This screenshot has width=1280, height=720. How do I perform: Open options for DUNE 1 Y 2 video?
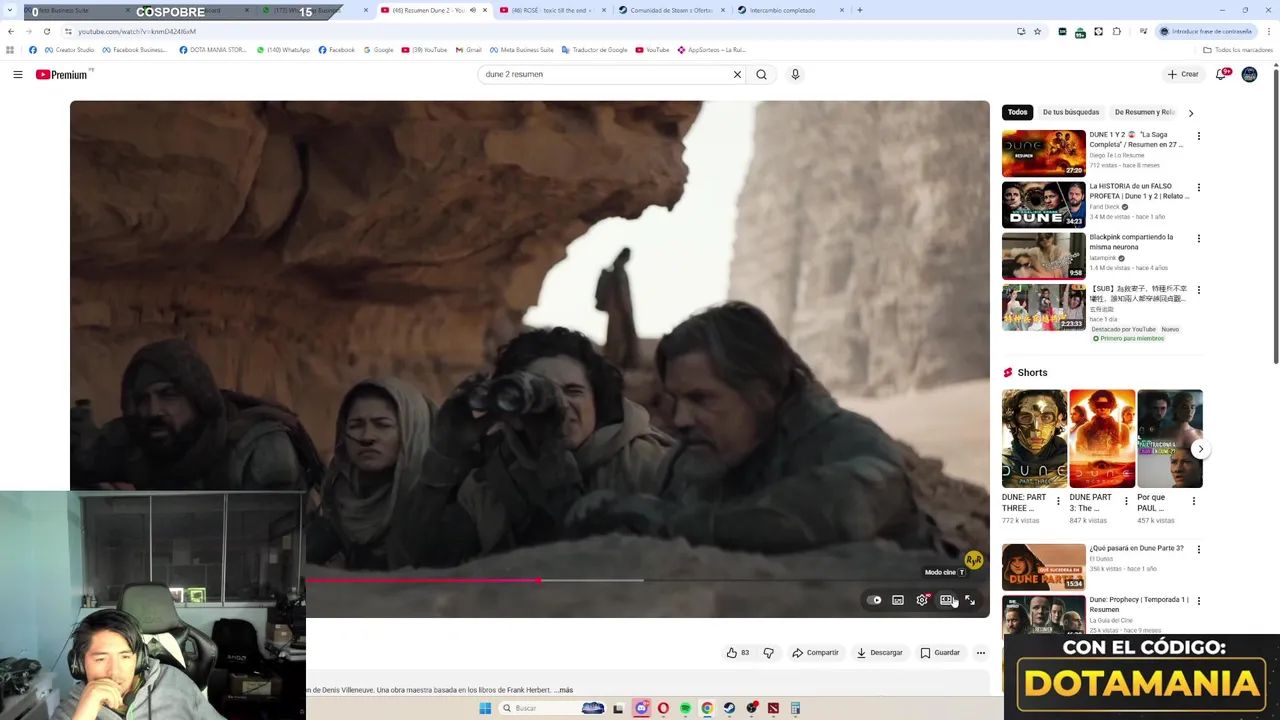(x=1198, y=136)
